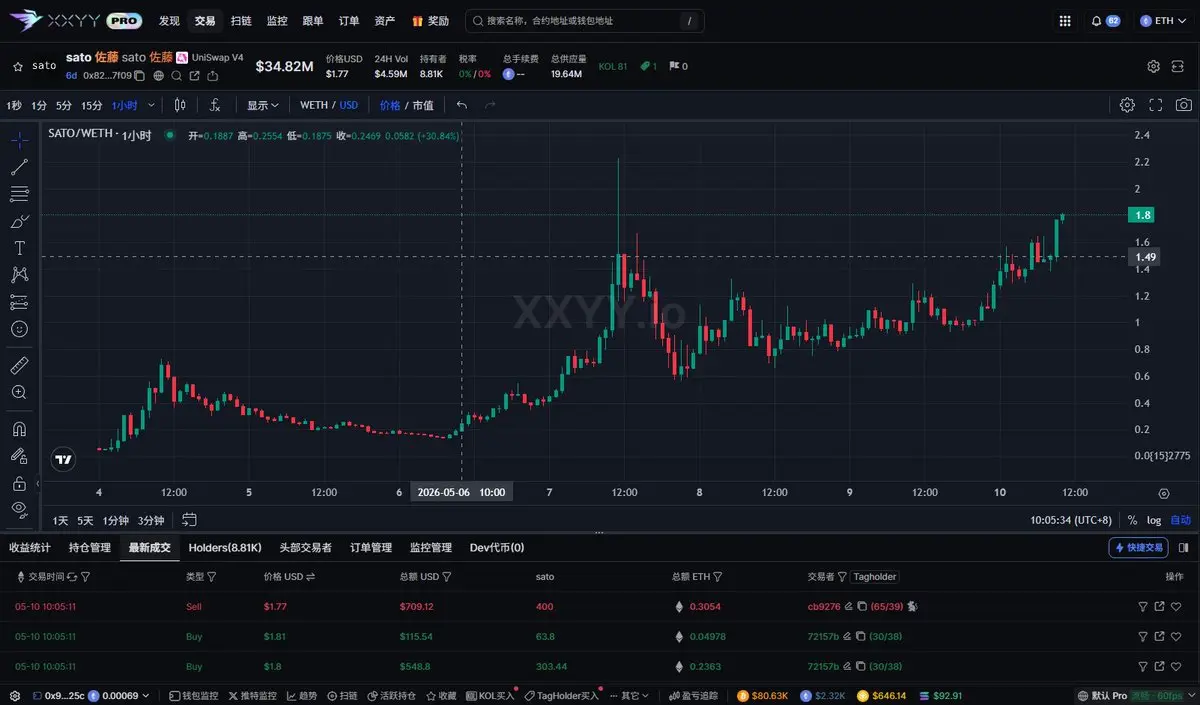Filter by 交易时间 funnel icon

click(x=85, y=577)
